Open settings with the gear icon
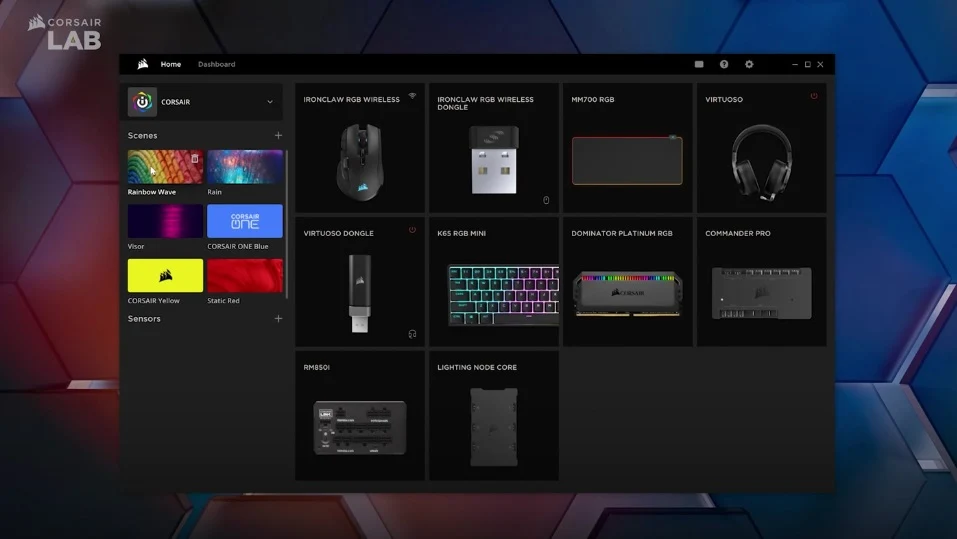957x539 pixels. (749, 64)
